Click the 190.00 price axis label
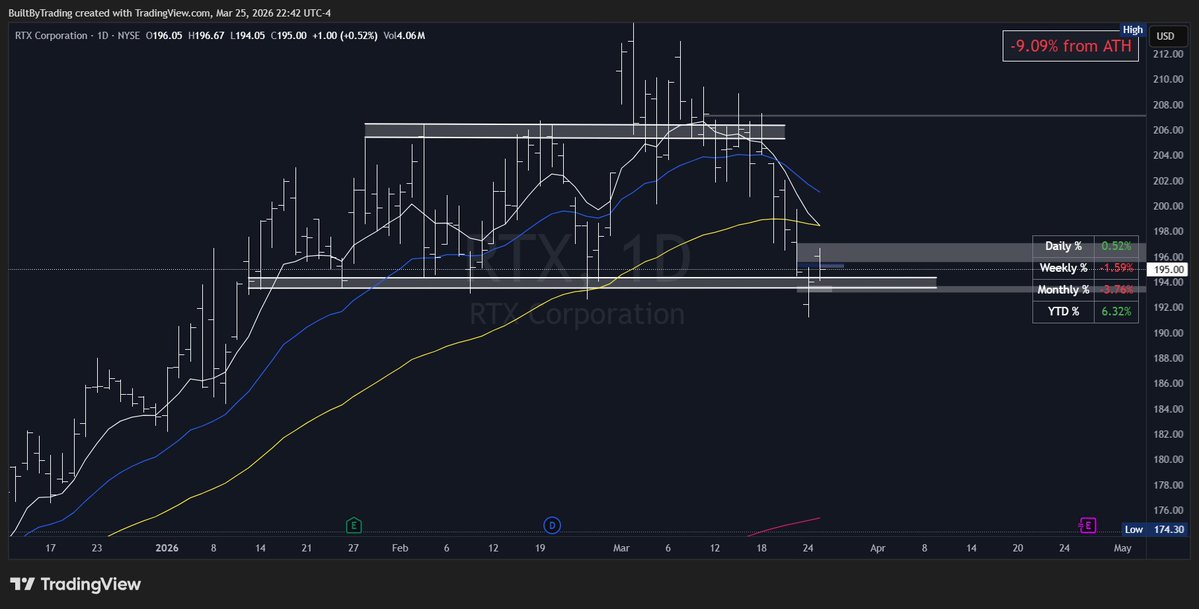 pos(1168,333)
